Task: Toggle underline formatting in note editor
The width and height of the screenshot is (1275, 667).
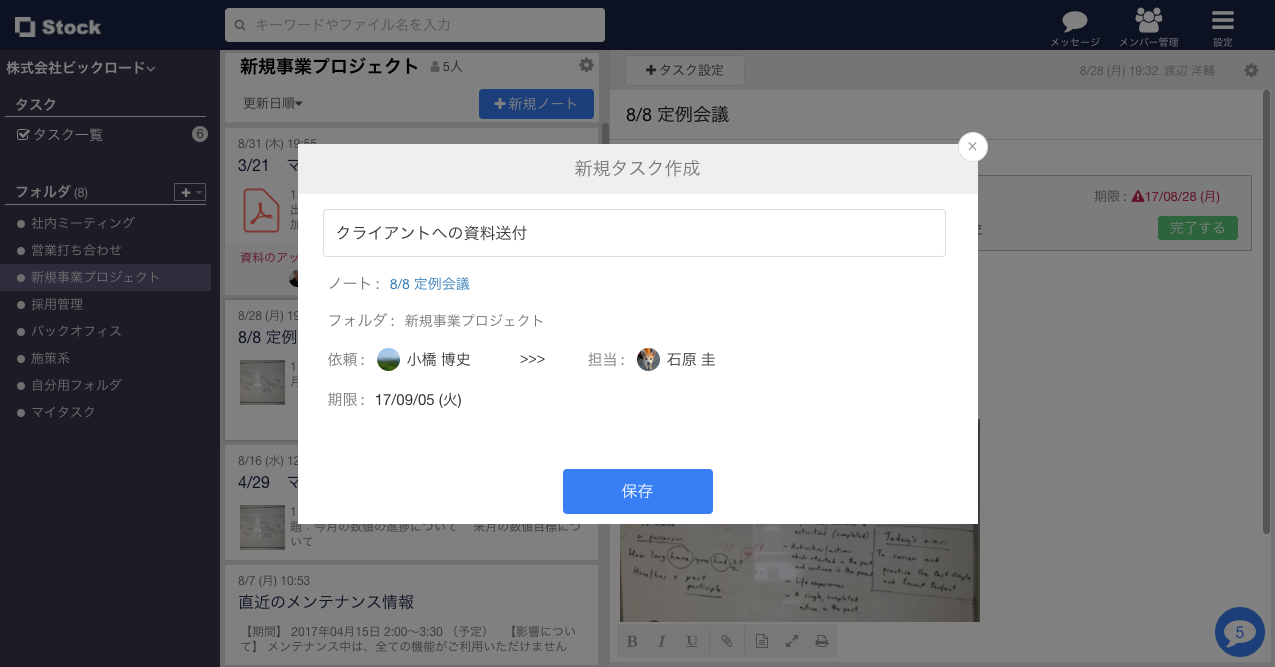Action: (692, 641)
